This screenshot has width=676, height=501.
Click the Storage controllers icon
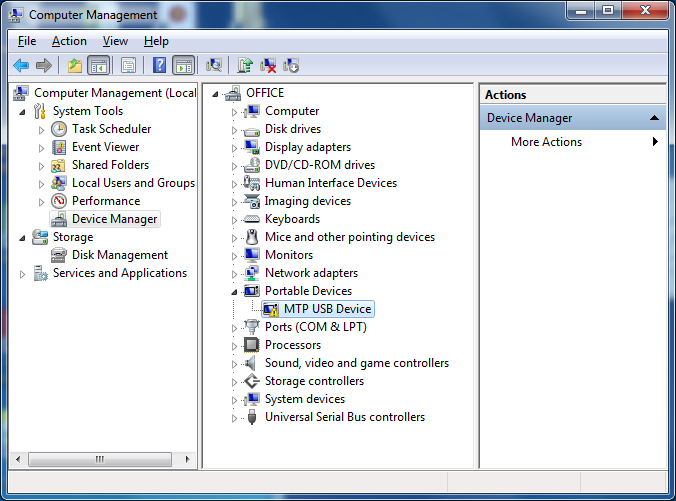252,381
